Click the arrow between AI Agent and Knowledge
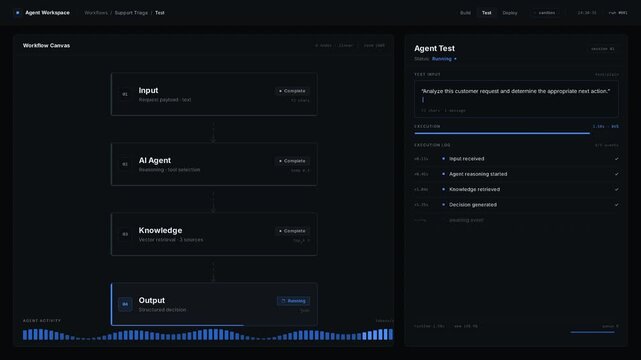This screenshot has height=360, width=641. 213,202
